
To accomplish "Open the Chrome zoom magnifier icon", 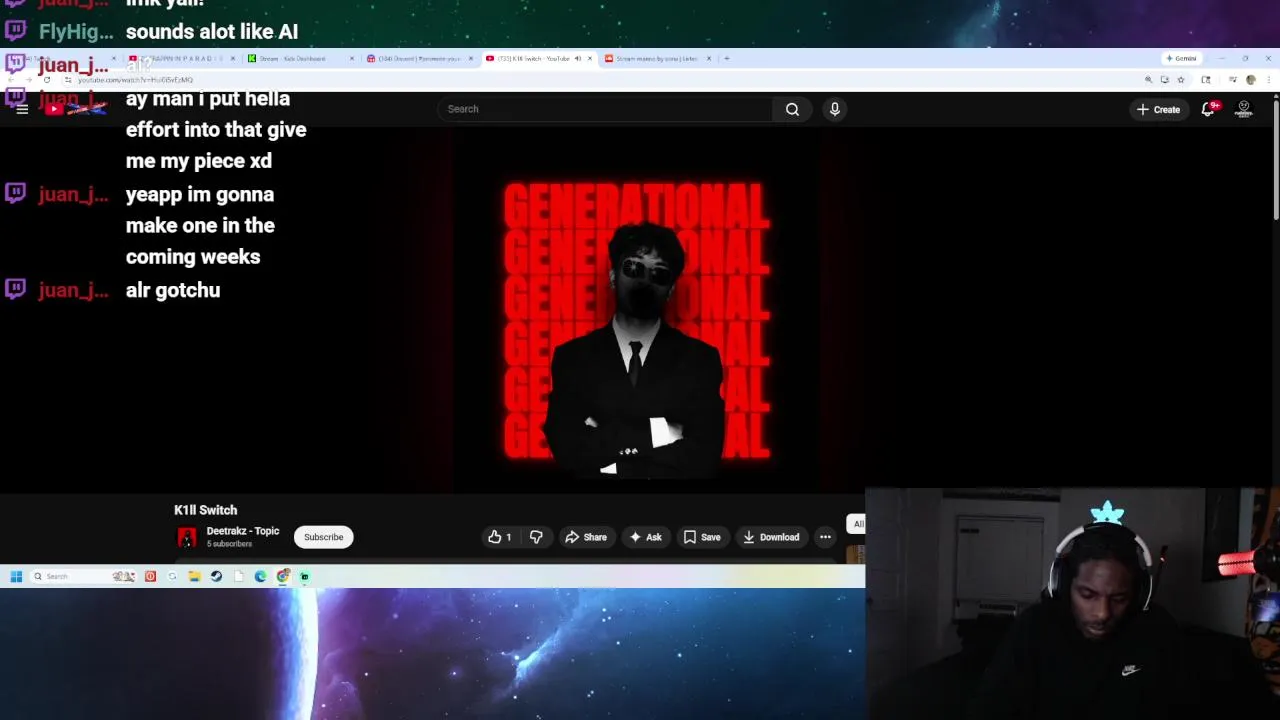I will pyautogui.click(x=1148, y=79).
